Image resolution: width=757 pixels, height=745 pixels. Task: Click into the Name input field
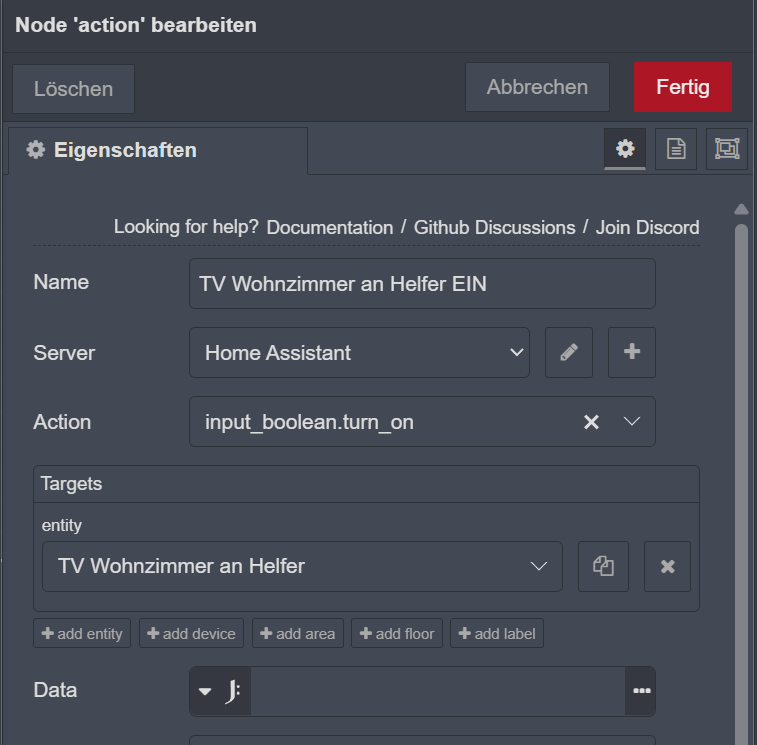click(x=422, y=284)
